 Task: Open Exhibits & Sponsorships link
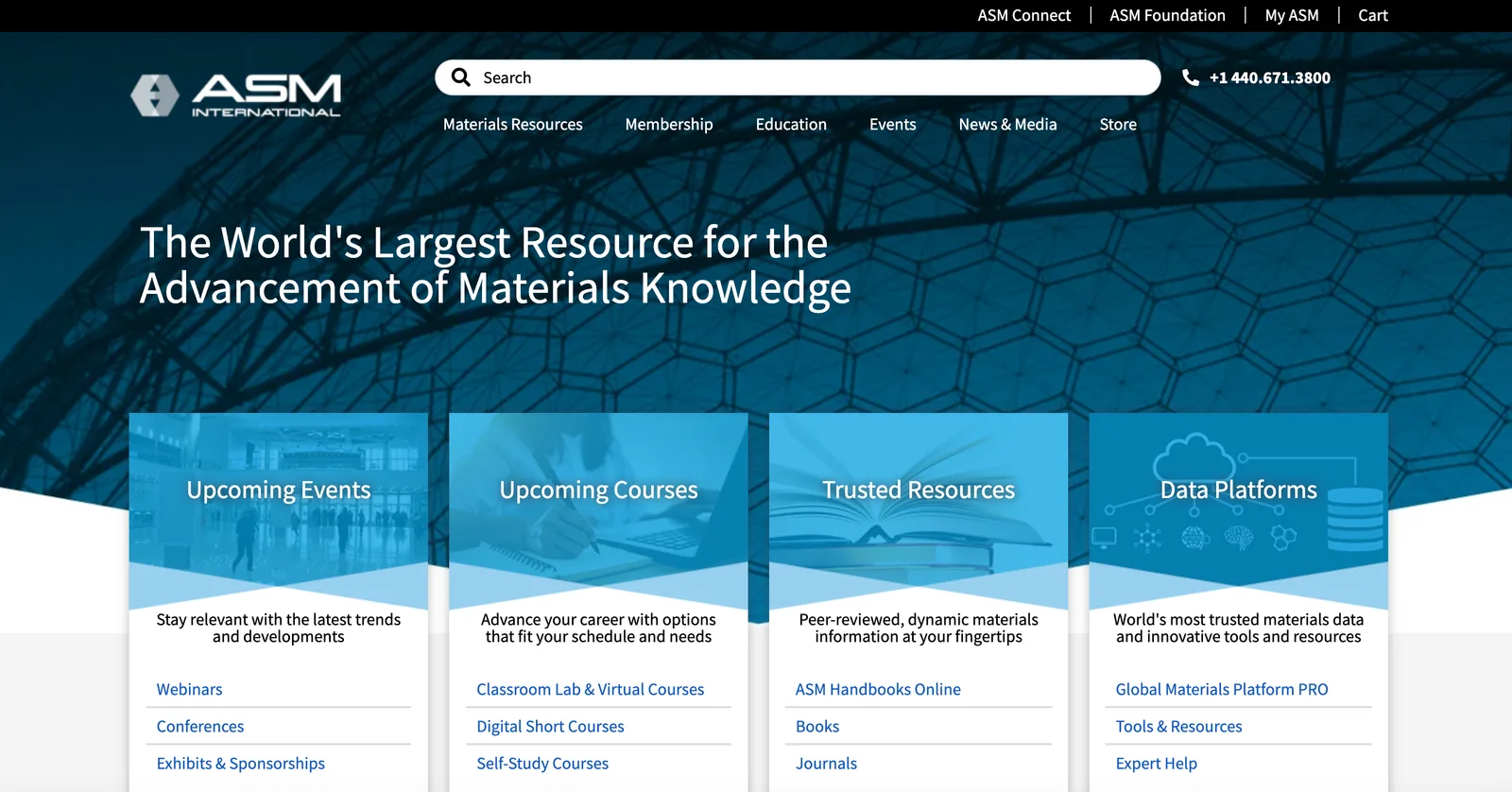(x=241, y=763)
